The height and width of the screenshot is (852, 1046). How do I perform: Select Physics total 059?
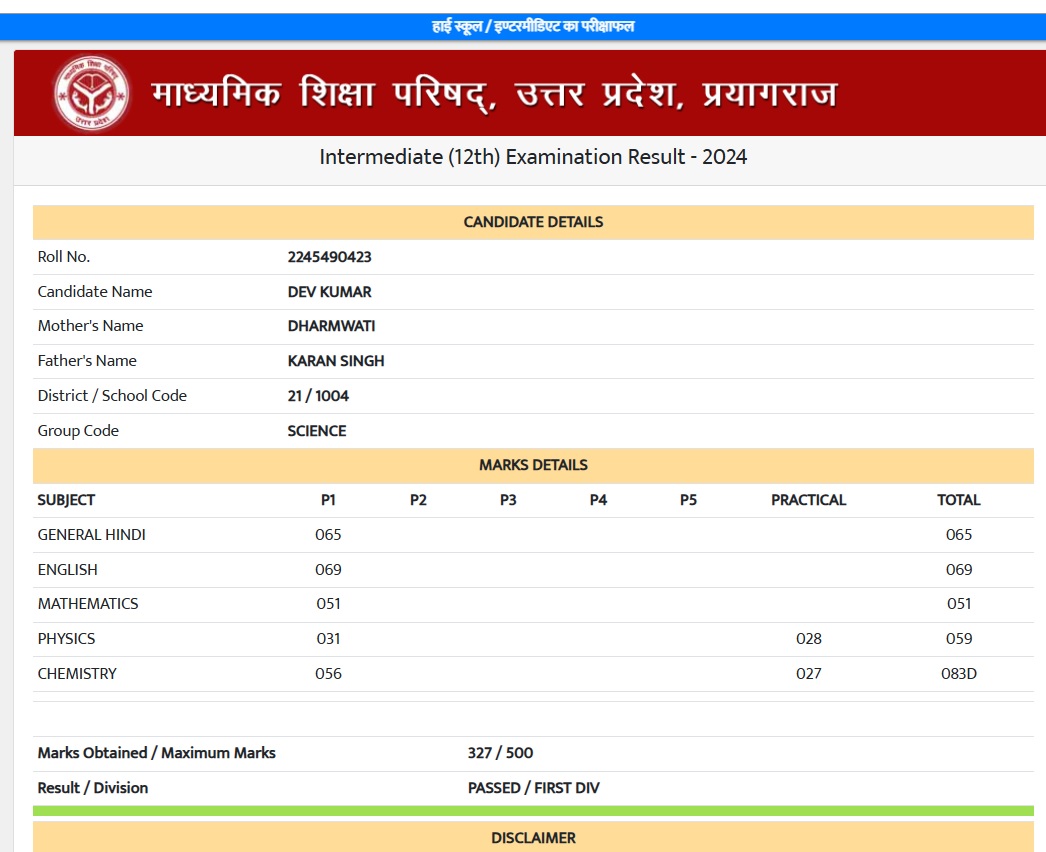959,639
